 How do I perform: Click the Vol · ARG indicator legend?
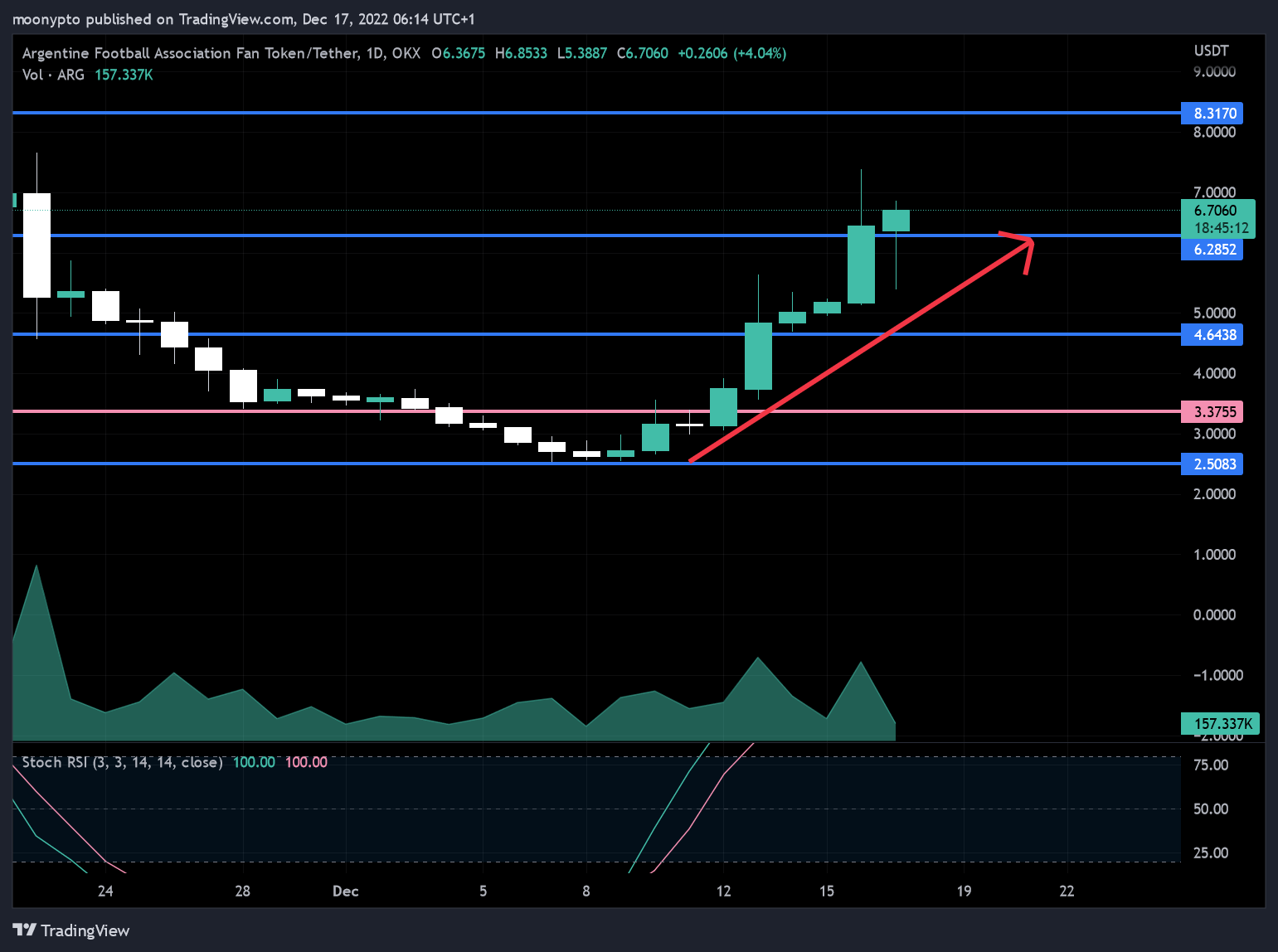point(53,75)
